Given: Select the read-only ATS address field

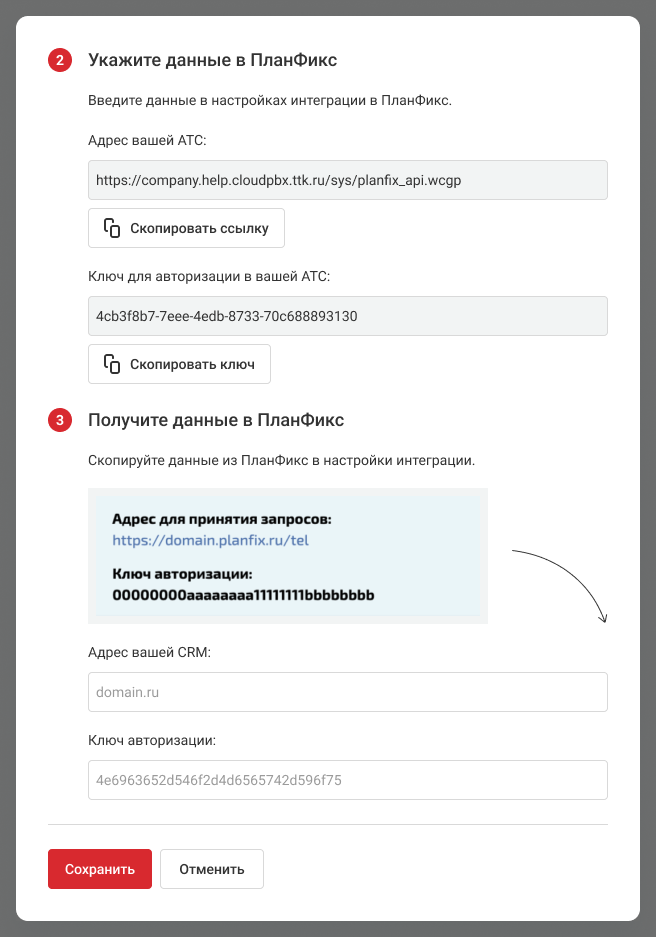Looking at the screenshot, I should [348, 180].
